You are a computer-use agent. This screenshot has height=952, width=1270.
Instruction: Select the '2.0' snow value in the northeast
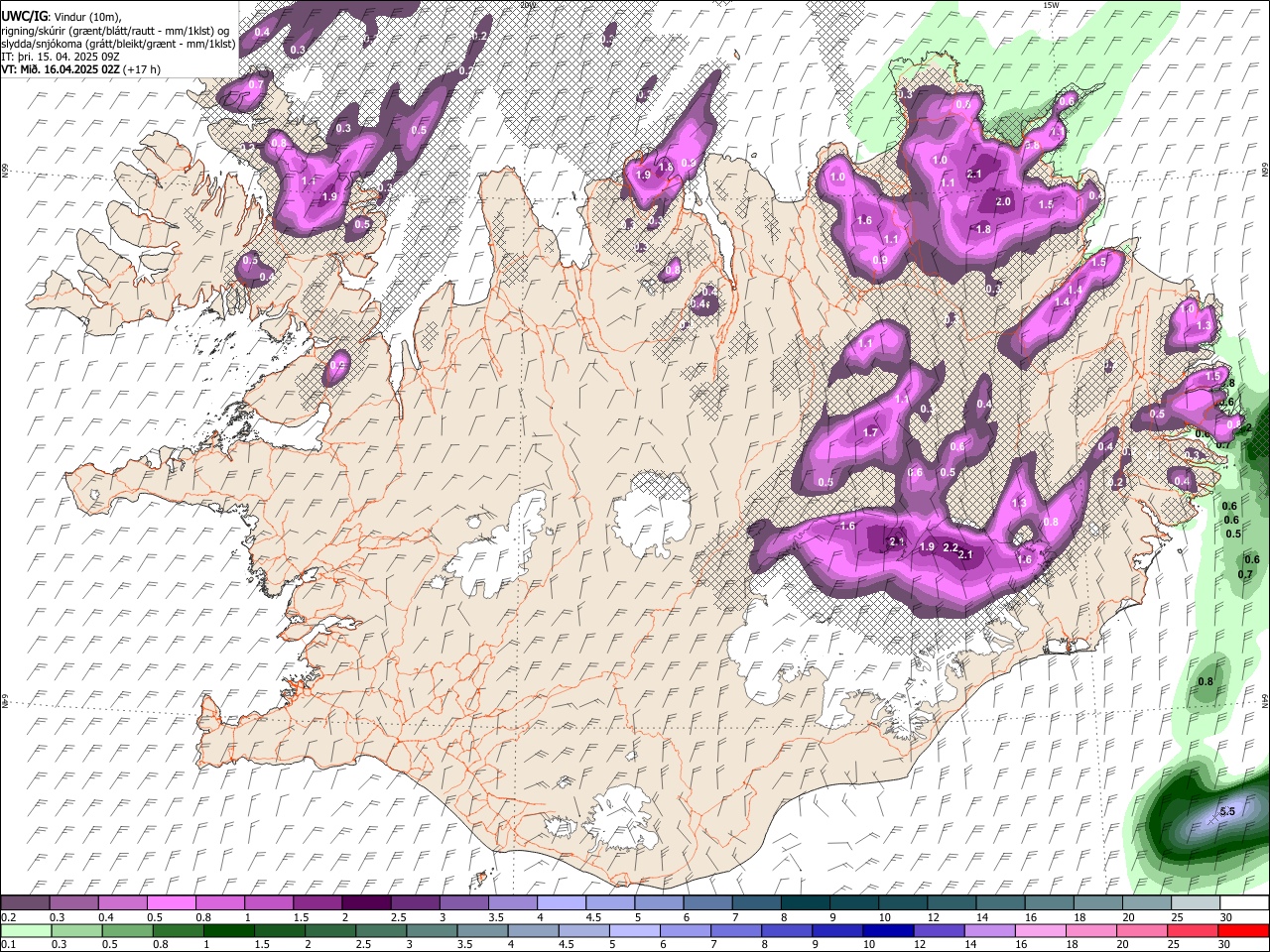click(1003, 201)
